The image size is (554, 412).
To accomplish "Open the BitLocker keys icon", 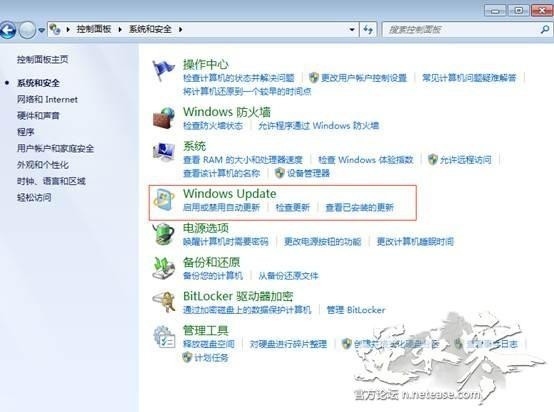I will point(164,302).
